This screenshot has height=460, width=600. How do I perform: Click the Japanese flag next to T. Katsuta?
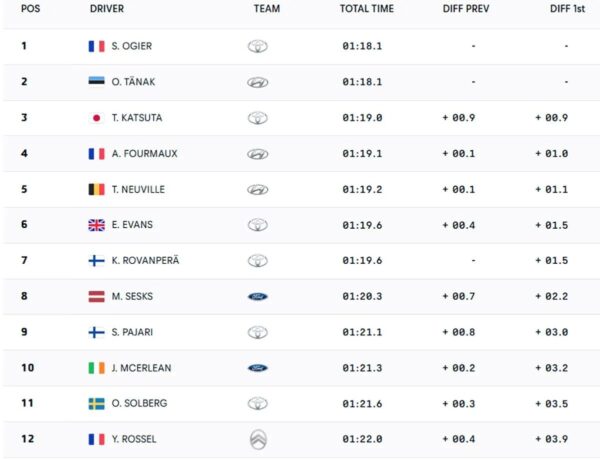pos(96,118)
